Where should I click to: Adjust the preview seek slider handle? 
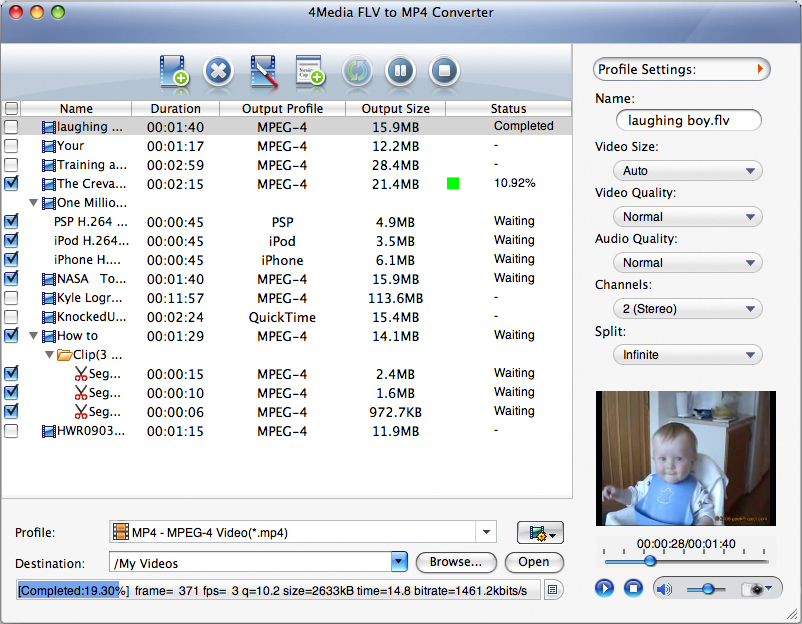coord(650,561)
